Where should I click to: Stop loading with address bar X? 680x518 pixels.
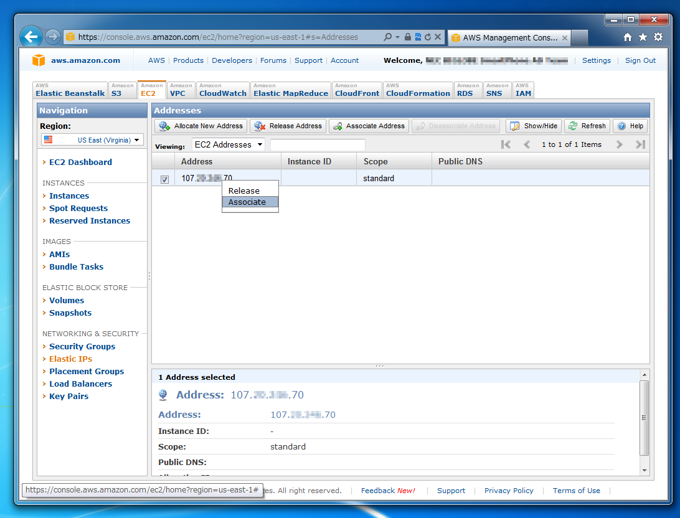438,37
